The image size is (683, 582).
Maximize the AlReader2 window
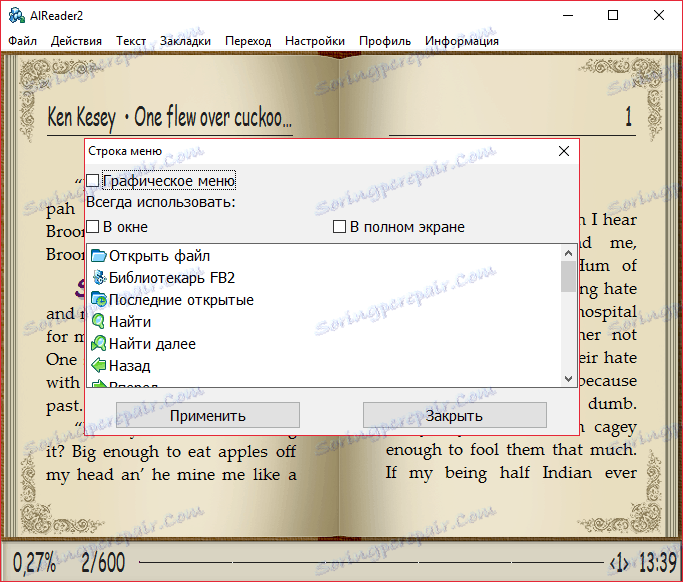click(613, 15)
